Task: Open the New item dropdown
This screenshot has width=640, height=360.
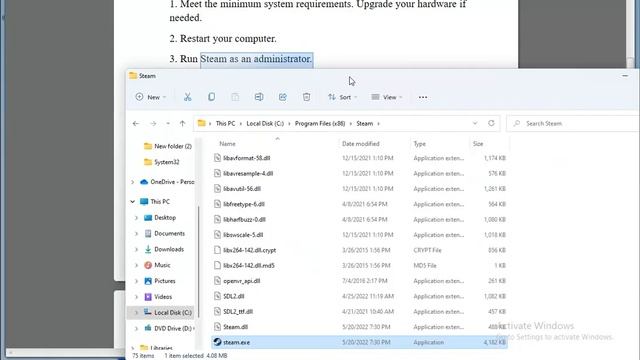Action: click(151, 97)
